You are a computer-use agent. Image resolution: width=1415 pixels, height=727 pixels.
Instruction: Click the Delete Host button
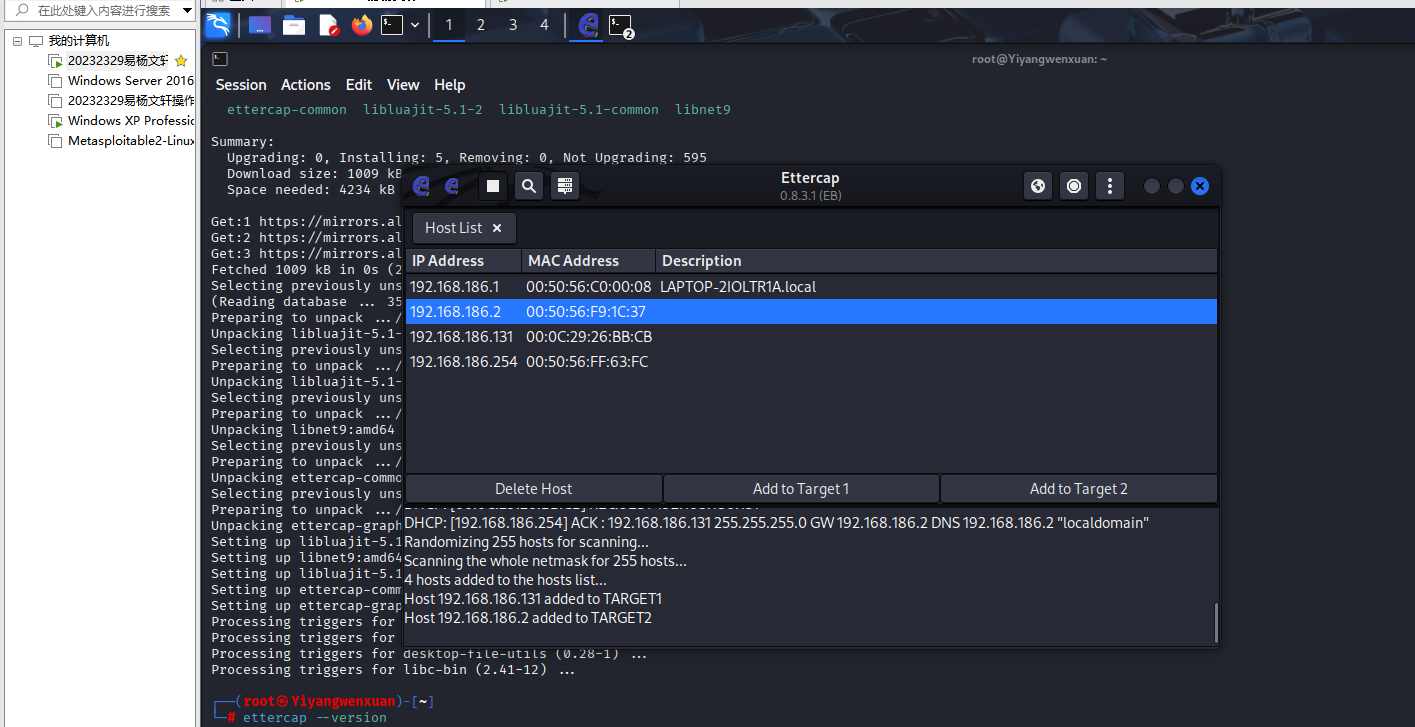[534, 489]
